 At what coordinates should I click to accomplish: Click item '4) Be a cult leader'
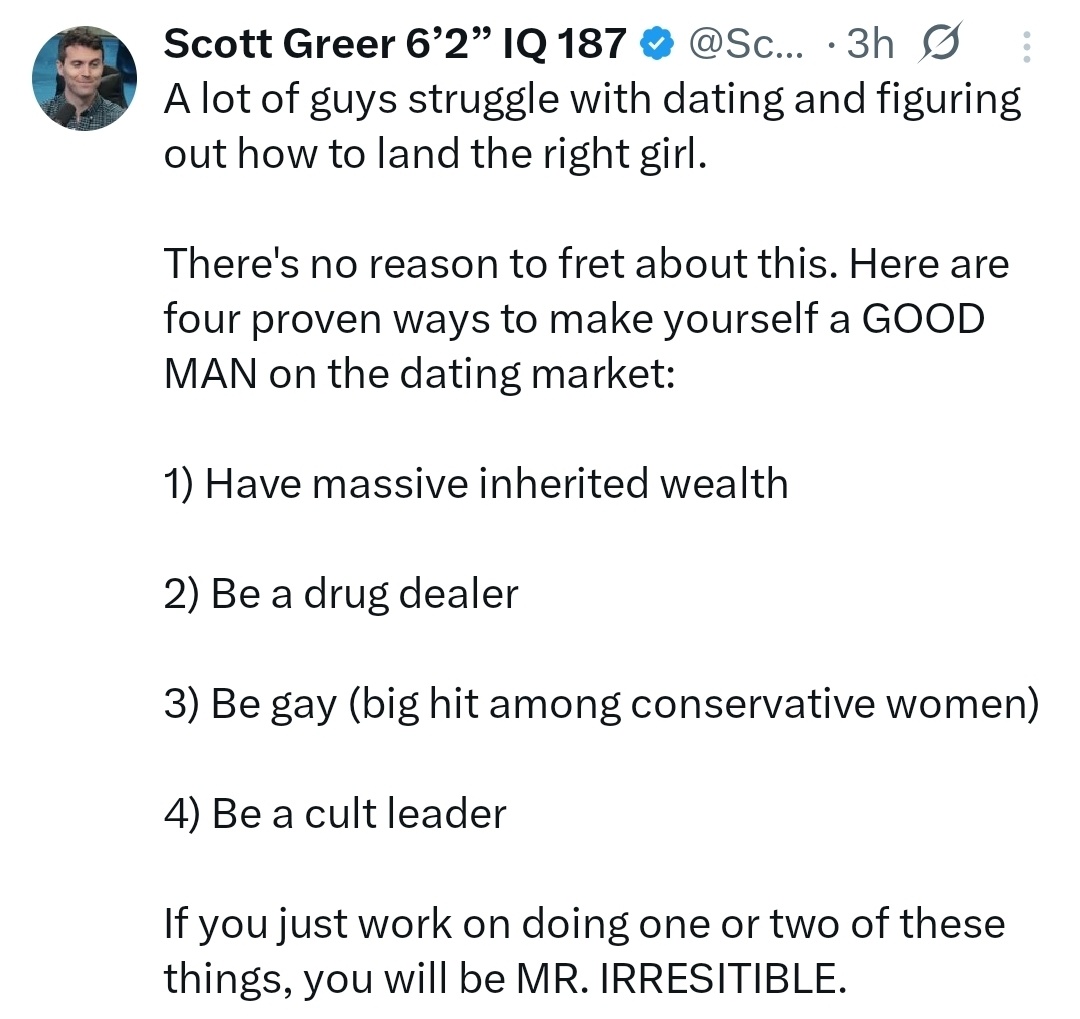(x=335, y=813)
